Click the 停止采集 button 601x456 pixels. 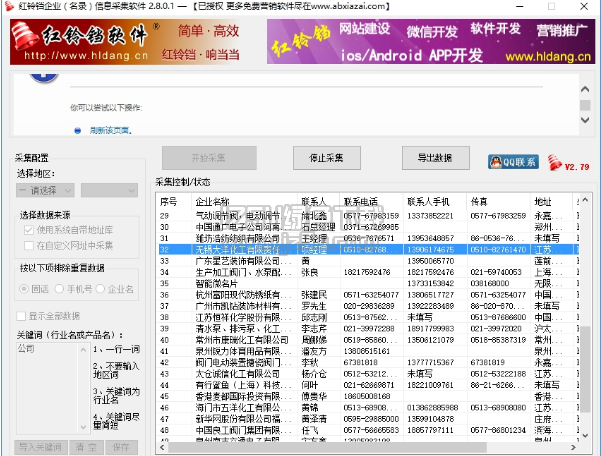pos(327,158)
